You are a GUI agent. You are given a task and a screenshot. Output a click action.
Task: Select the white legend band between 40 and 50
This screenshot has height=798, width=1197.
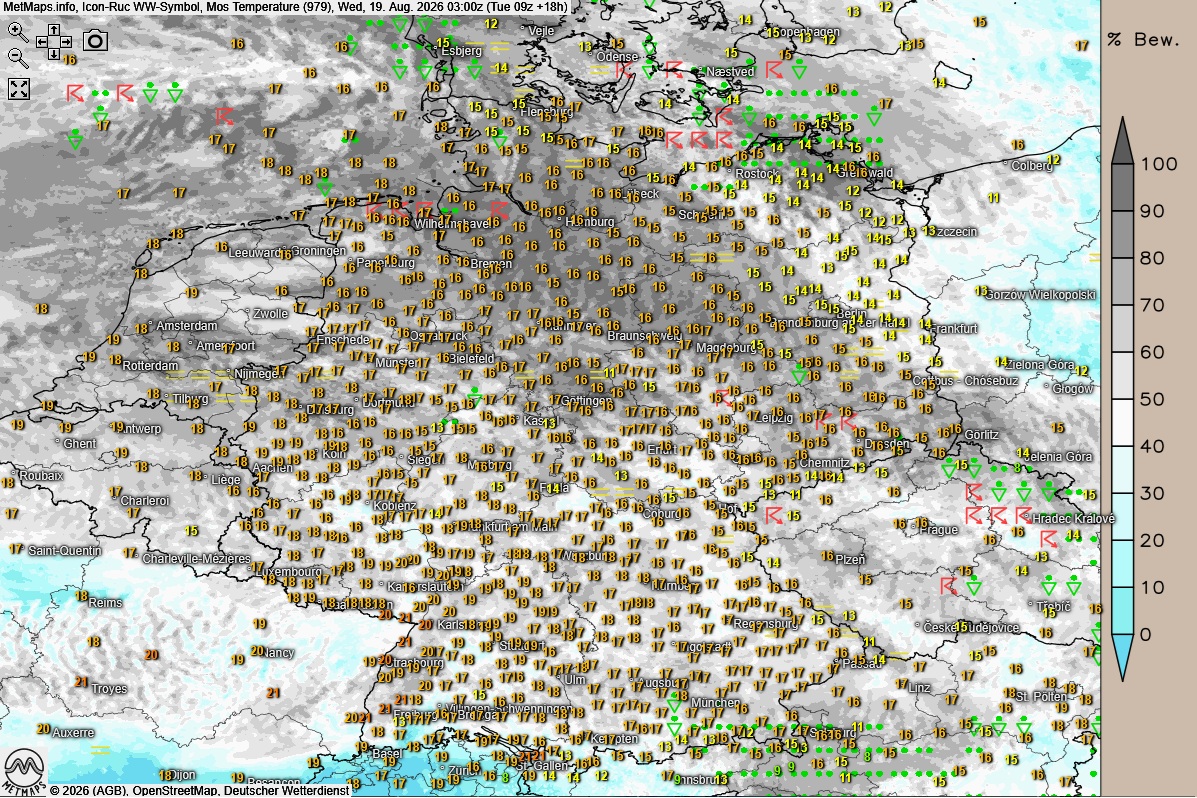click(1122, 423)
